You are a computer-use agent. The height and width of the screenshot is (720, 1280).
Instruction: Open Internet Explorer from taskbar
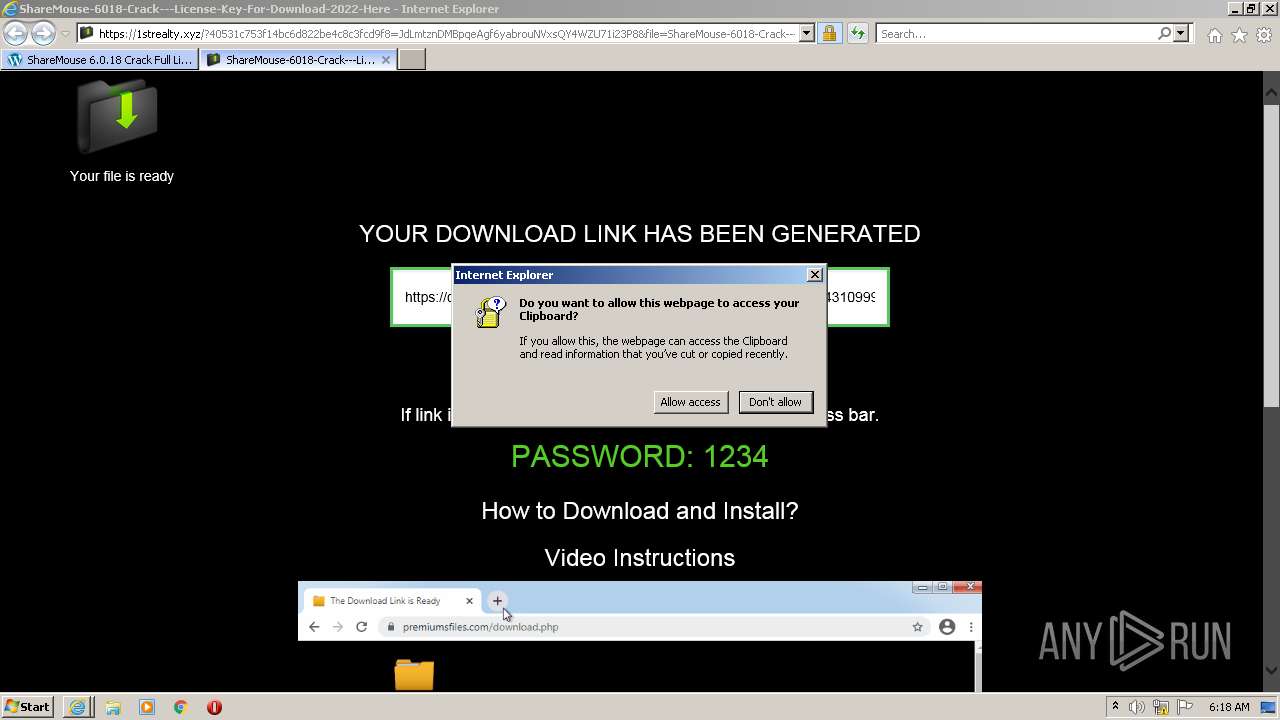(x=77, y=707)
